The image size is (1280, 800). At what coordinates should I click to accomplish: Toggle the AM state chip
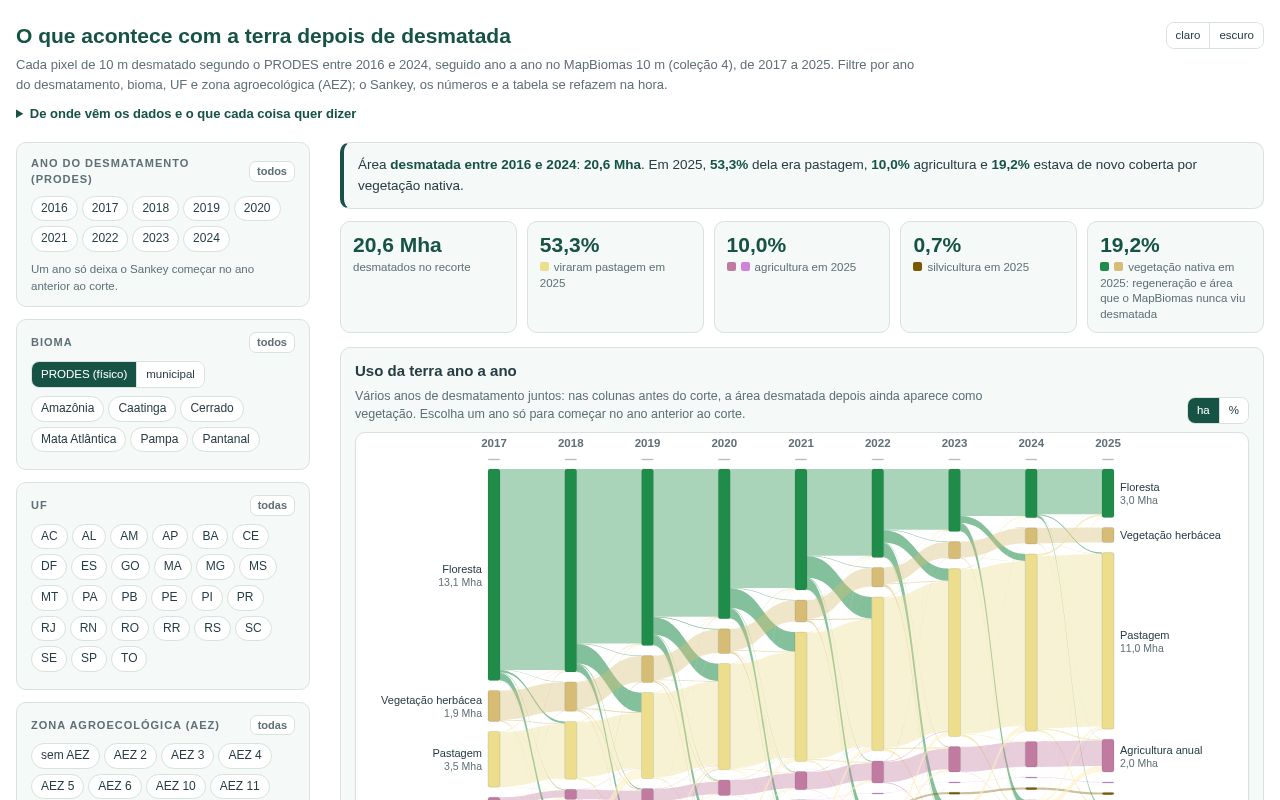point(129,536)
